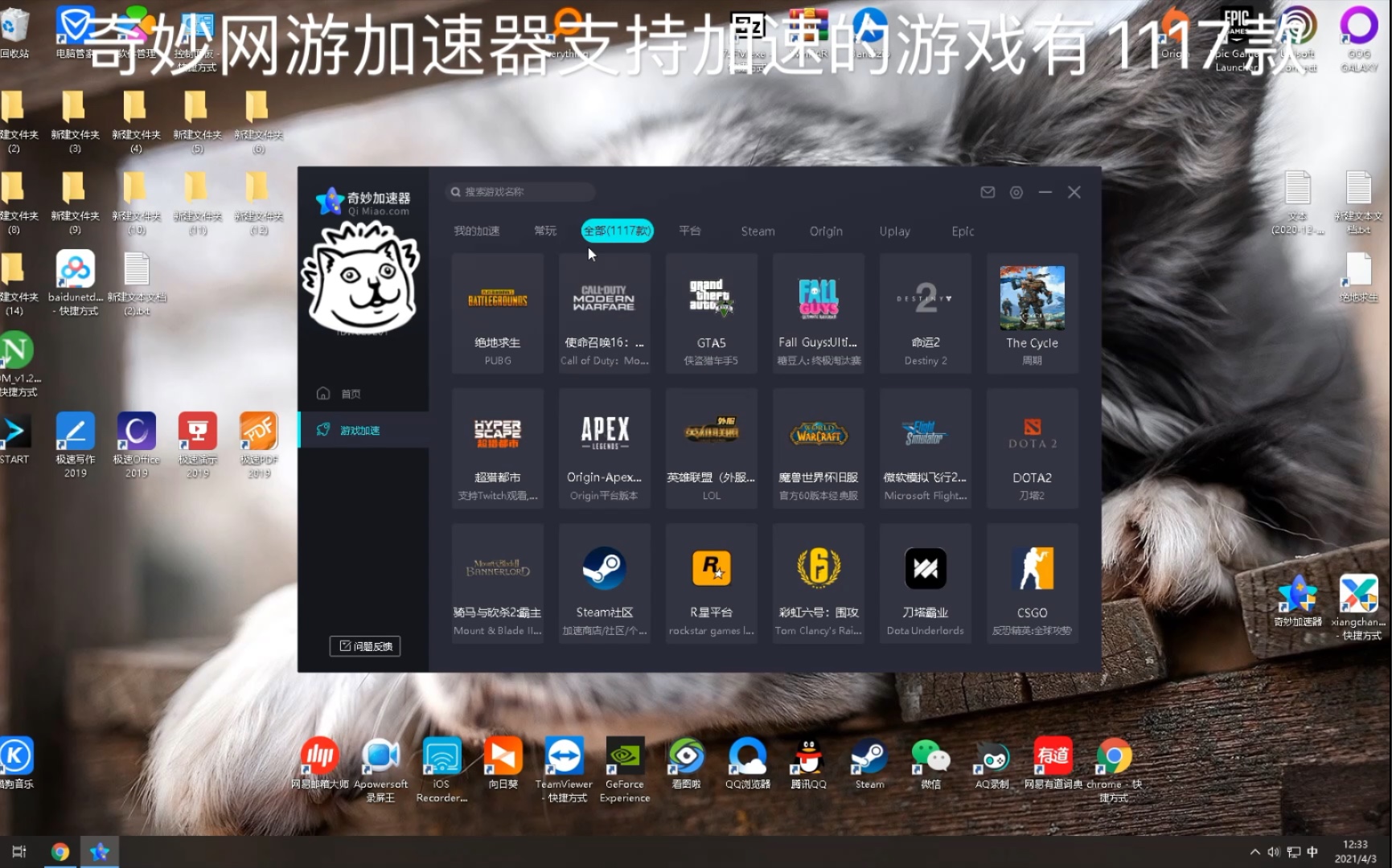The height and width of the screenshot is (868, 1392).
Task: Open the R星平台 rockstar games tile
Action: (711, 583)
